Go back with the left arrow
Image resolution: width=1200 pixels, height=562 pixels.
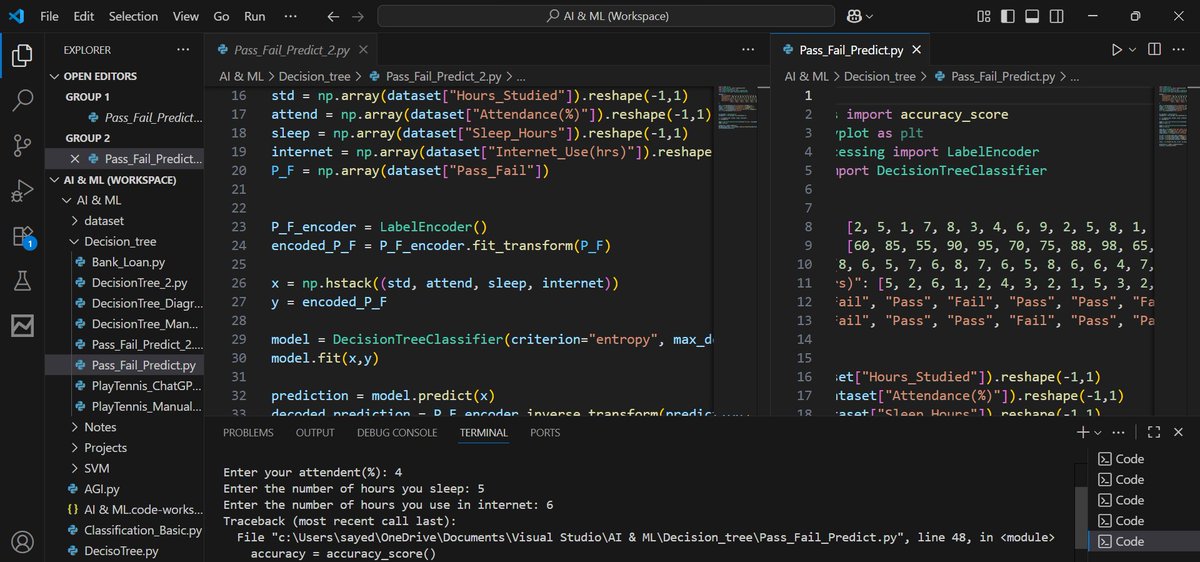pyautogui.click(x=333, y=16)
